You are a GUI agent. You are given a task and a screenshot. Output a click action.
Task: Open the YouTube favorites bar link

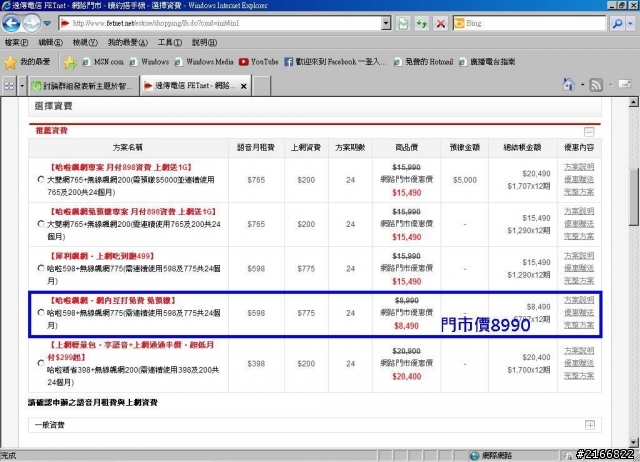(x=259, y=62)
